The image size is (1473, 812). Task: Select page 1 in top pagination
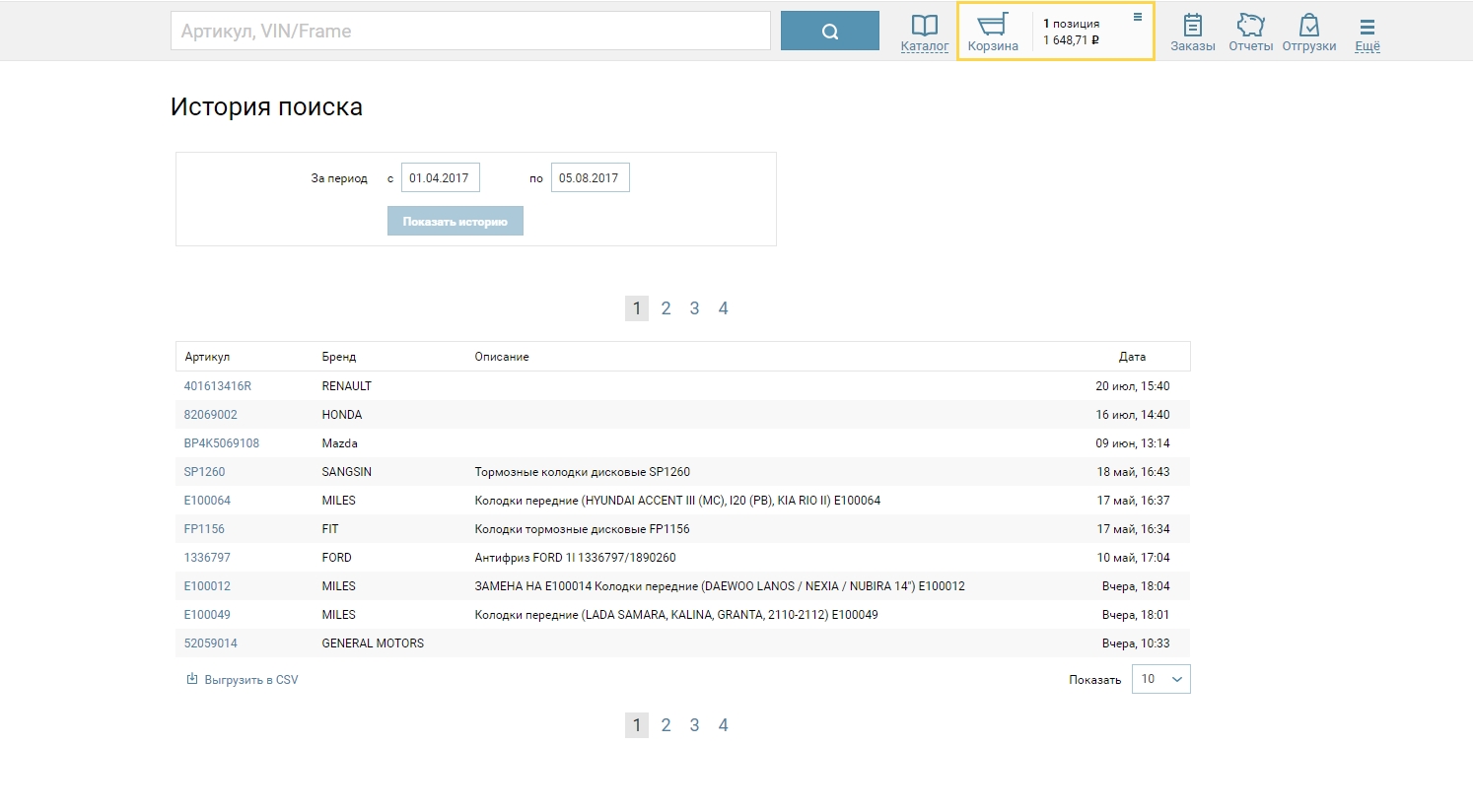point(637,308)
